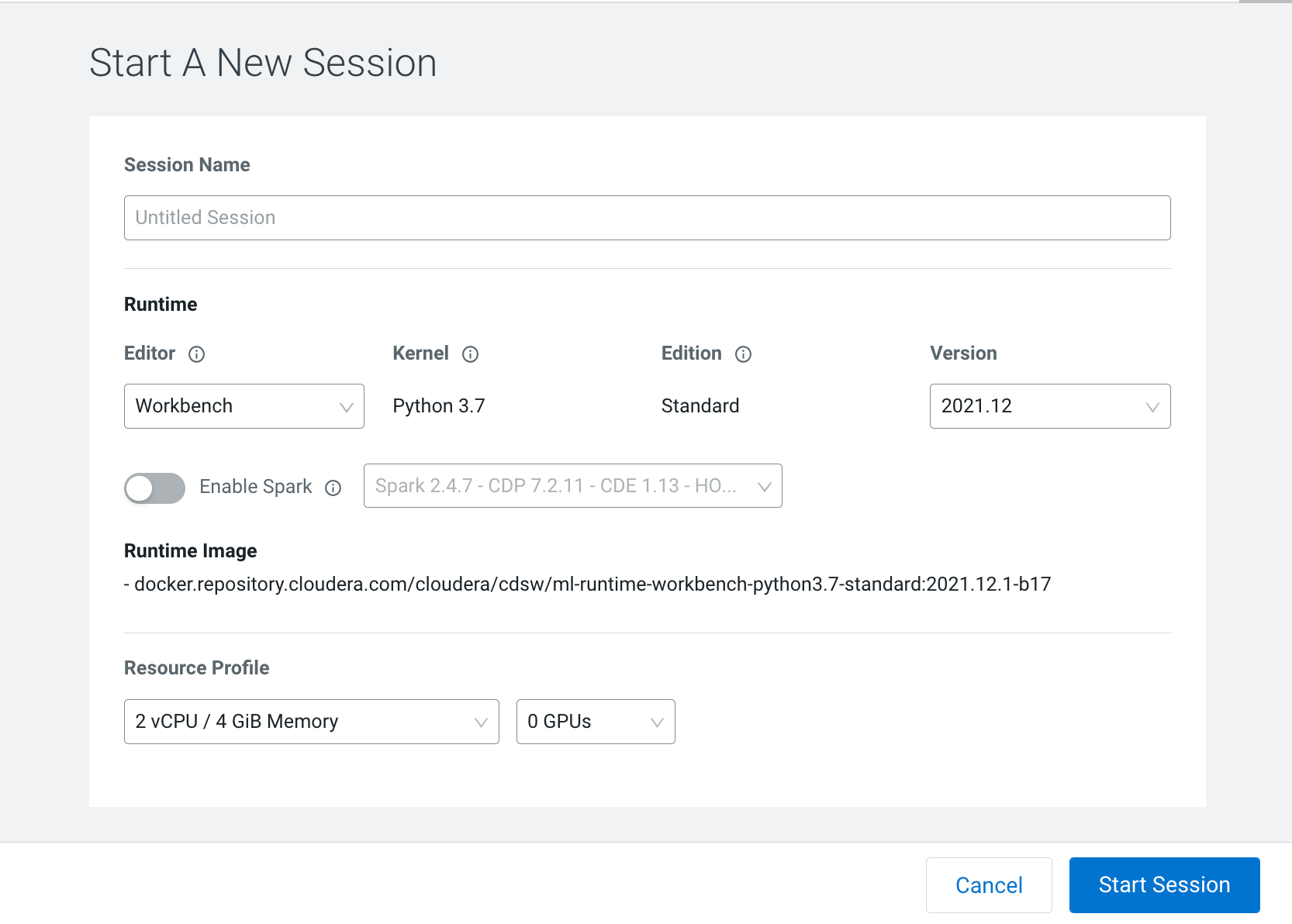Show the Kernel info tooltip icon
Viewport: 1292px width, 924px height.
(x=470, y=354)
